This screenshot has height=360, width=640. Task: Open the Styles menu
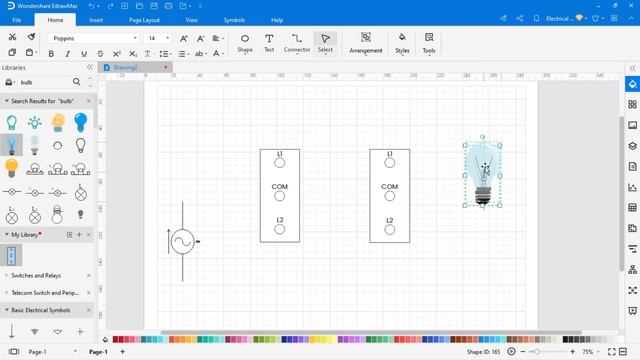(402, 43)
